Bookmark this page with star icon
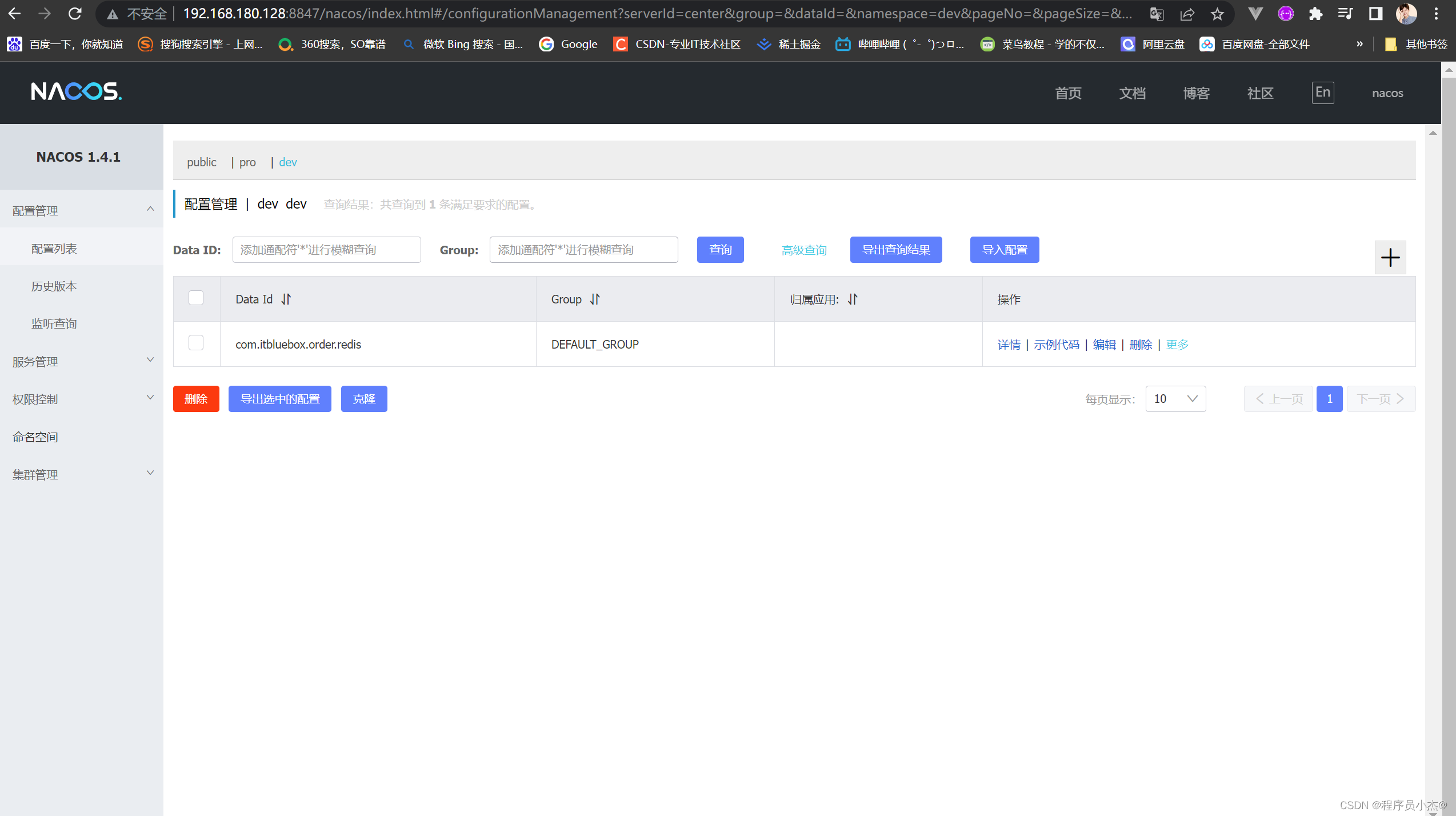The height and width of the screenshot is (816, 1456). coord(1217,14)
